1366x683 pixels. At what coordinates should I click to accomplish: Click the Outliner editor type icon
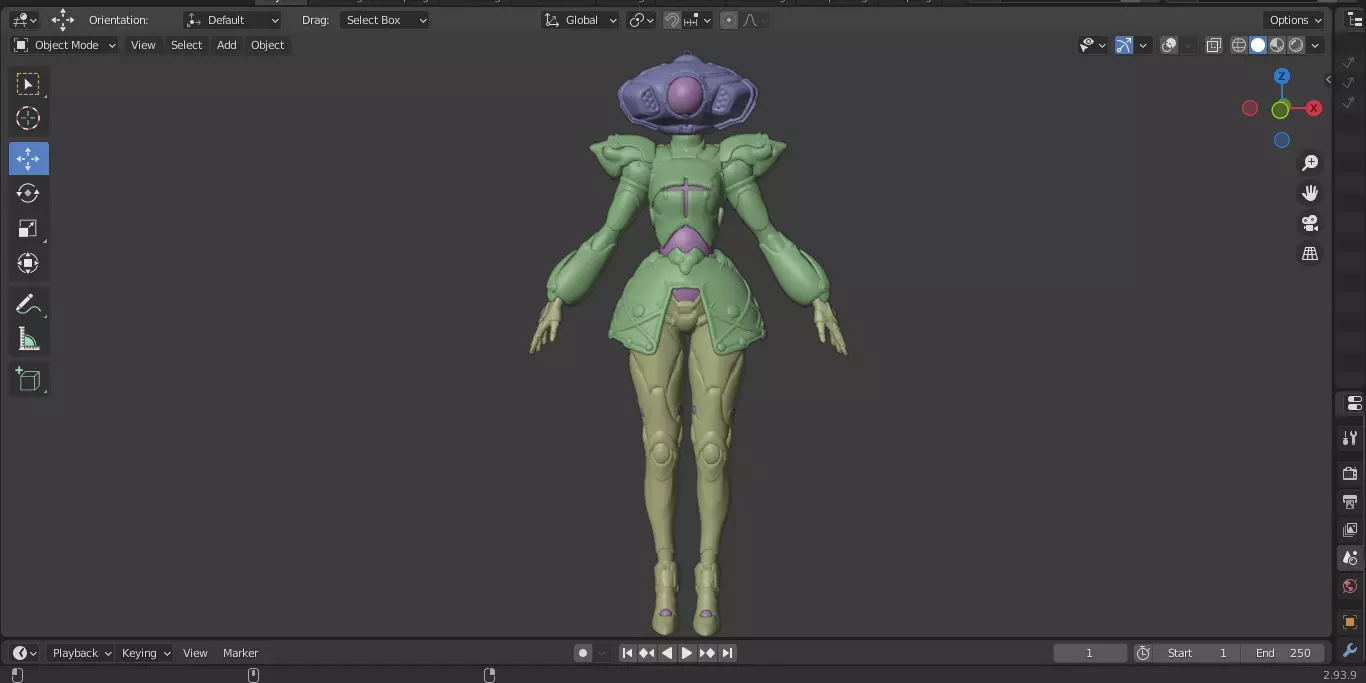1353,20
